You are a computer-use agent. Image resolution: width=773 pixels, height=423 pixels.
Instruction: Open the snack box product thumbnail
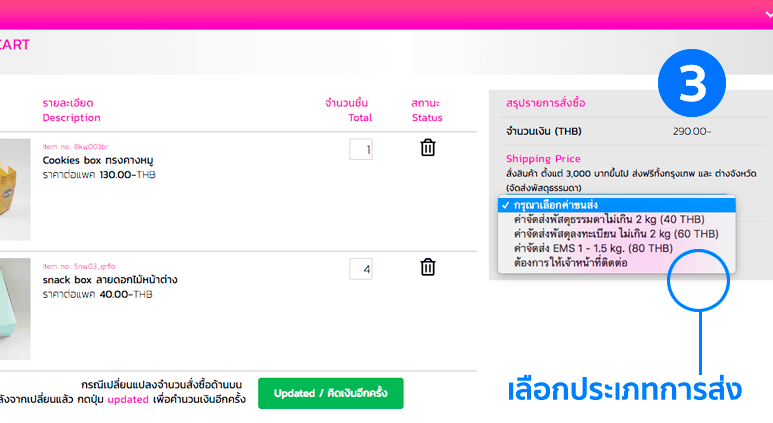[x=15, y=309]
